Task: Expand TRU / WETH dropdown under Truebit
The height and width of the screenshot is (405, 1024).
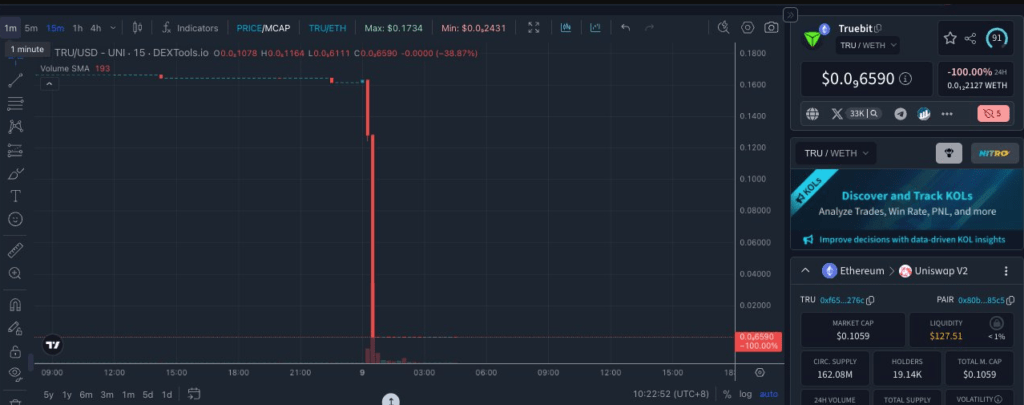Action: (x=867, y=45)
